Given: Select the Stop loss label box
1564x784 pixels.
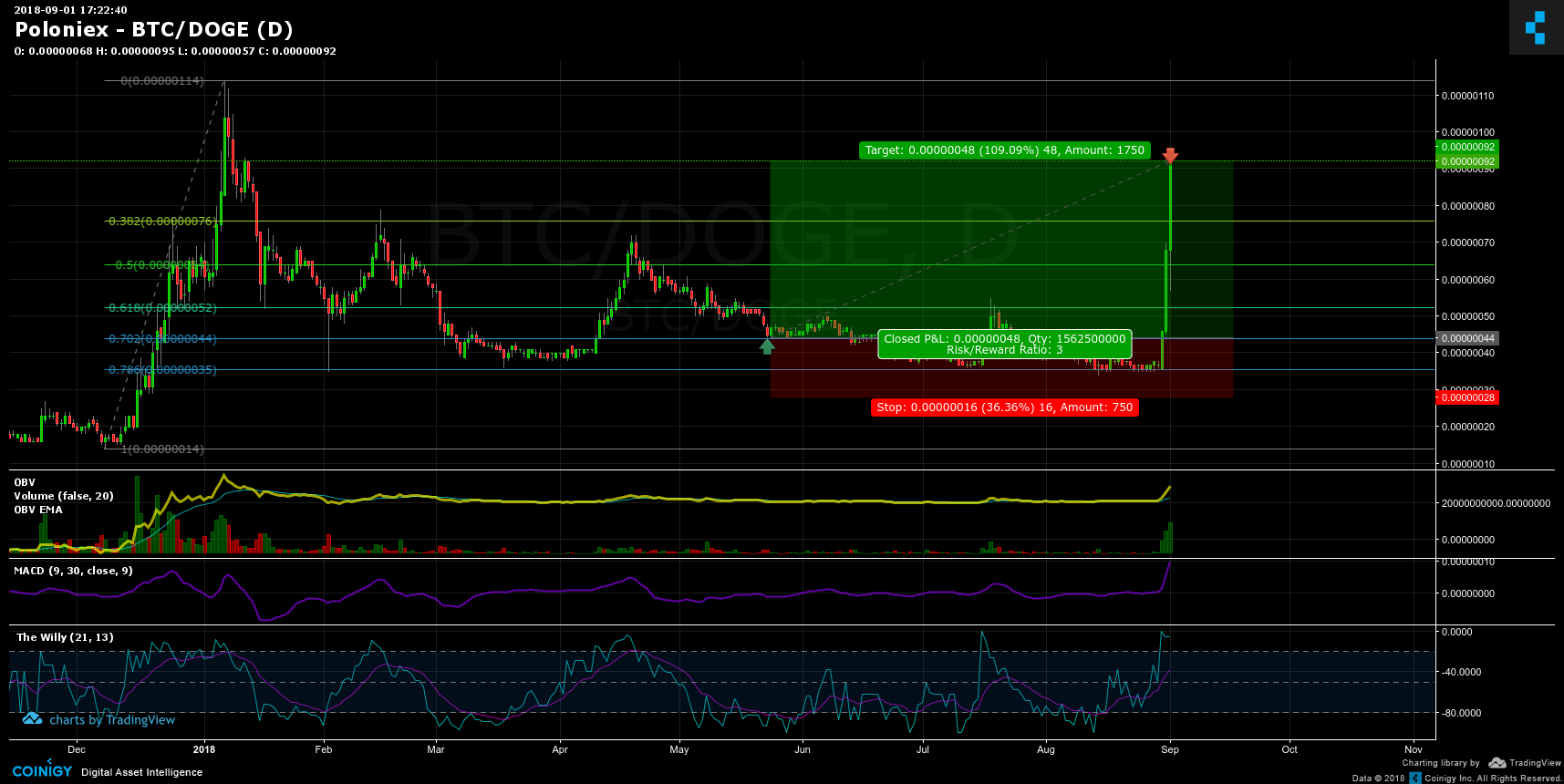Looking at the screenshot, I should [1005, 407].
